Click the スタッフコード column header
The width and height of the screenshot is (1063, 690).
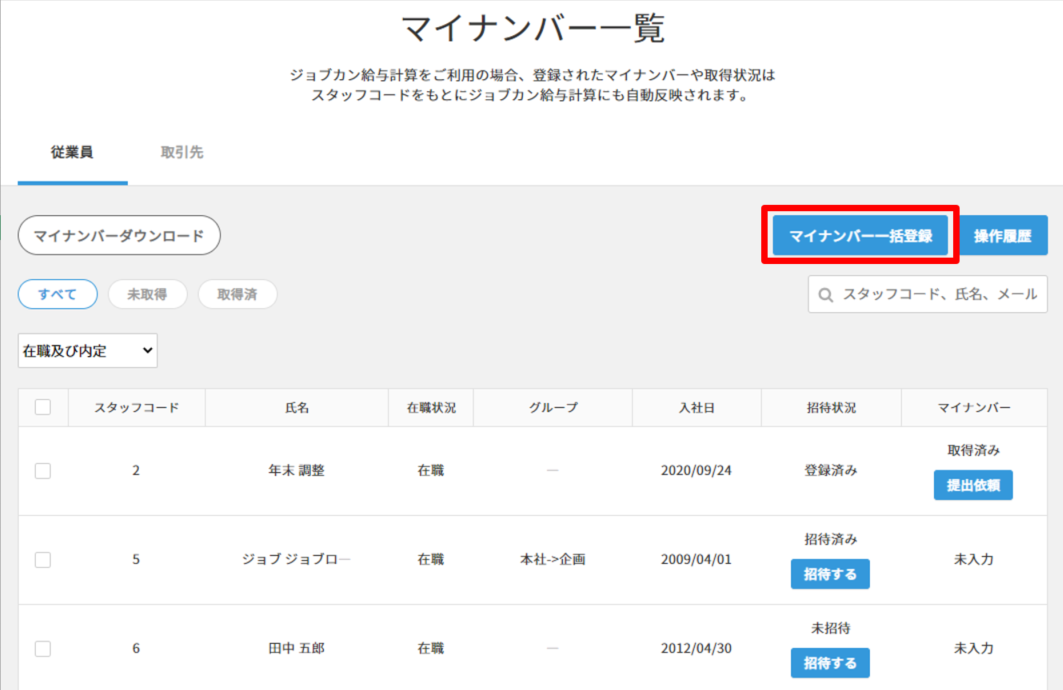[x=136, y=408]
